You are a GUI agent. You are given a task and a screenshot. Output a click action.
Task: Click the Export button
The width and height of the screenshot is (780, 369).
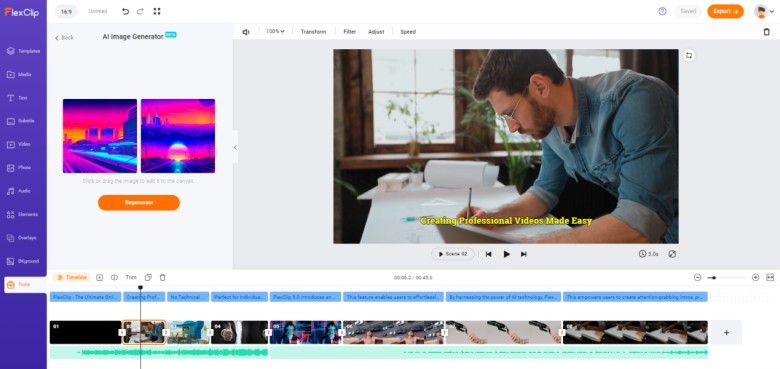(x=725, y=11)
